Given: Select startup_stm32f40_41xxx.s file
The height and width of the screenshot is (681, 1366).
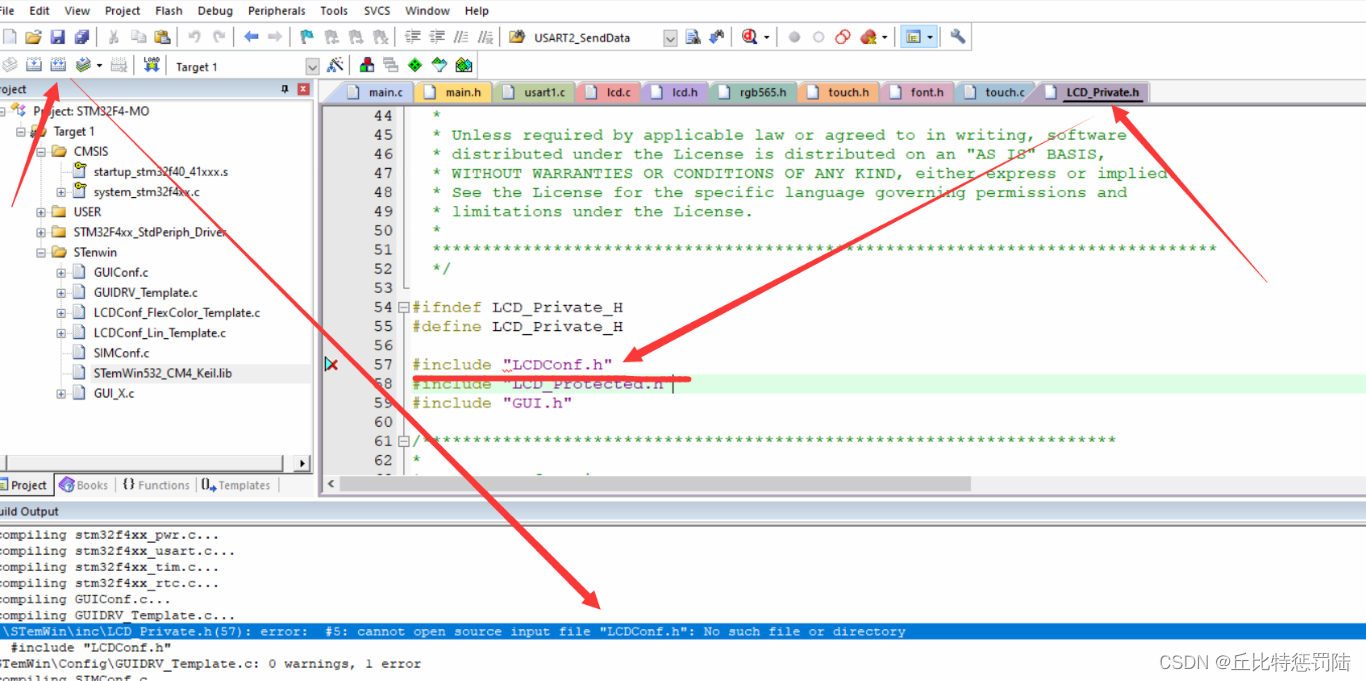Looking at the screenshot, I should coord(160,172).
